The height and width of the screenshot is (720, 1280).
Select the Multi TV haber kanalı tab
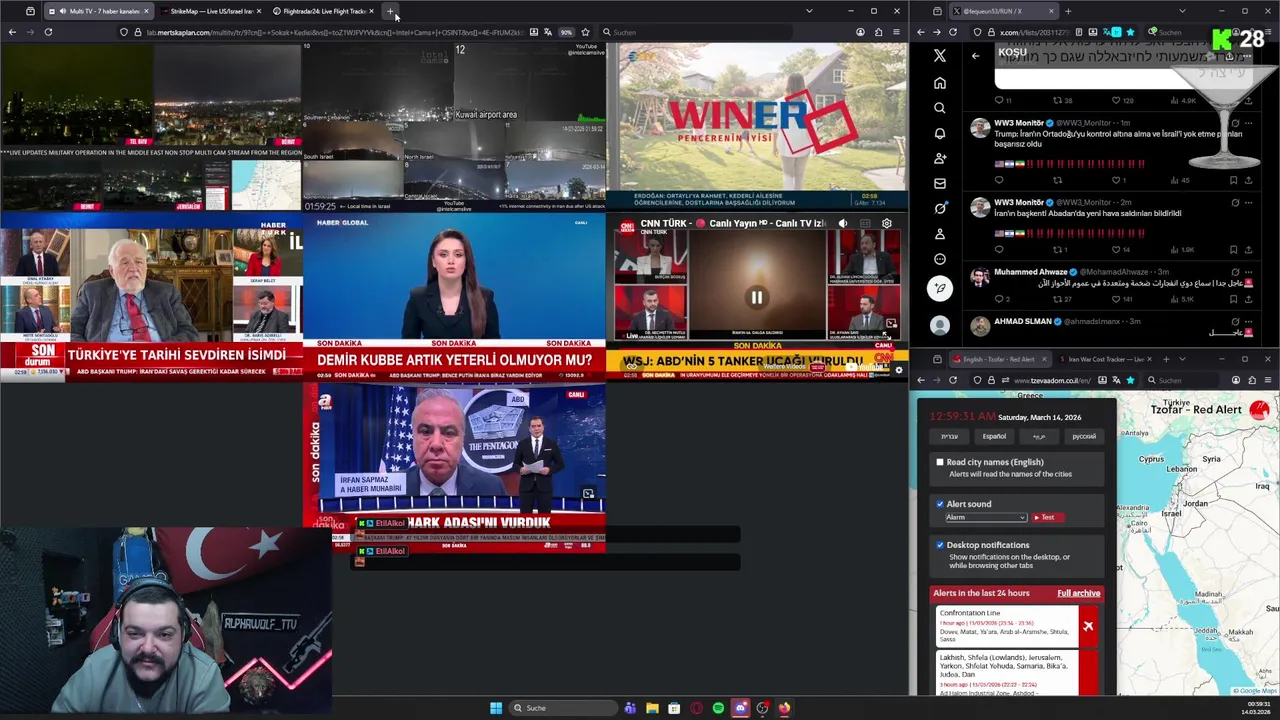click(97, 11)
